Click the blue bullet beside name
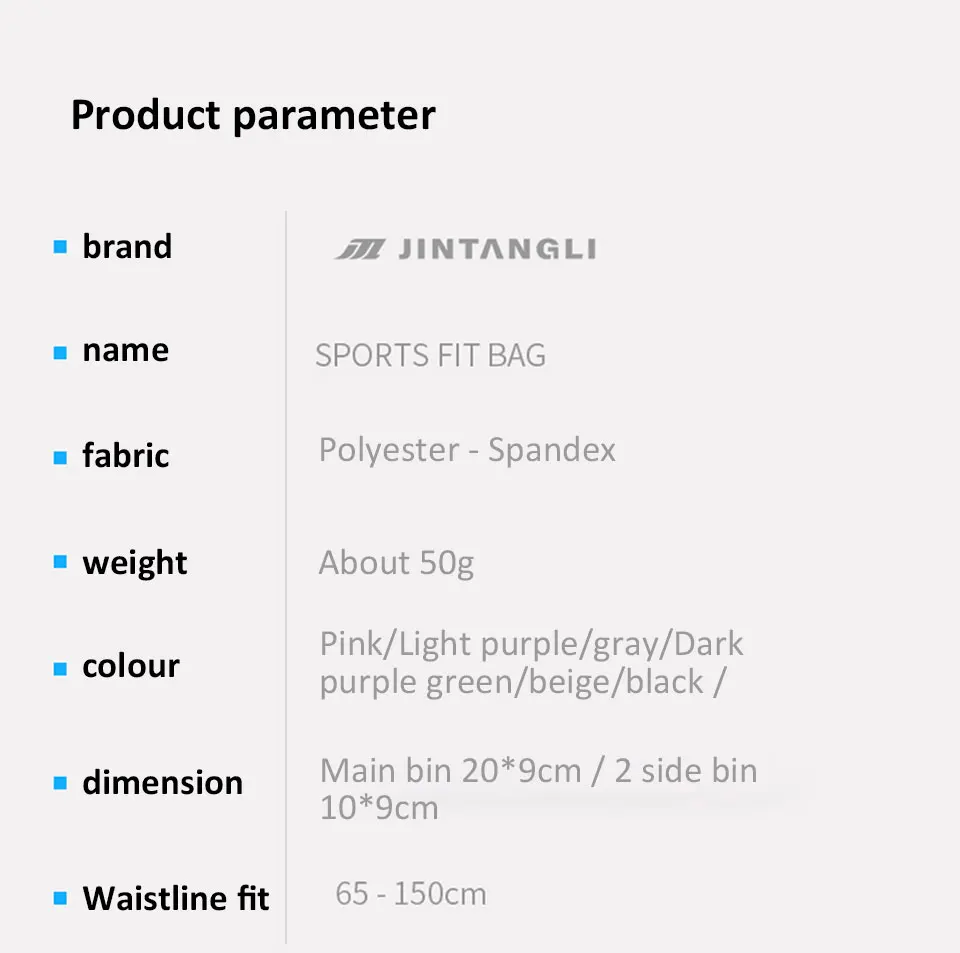The height and width of the screenshot is (953, 960). (60, 353)
